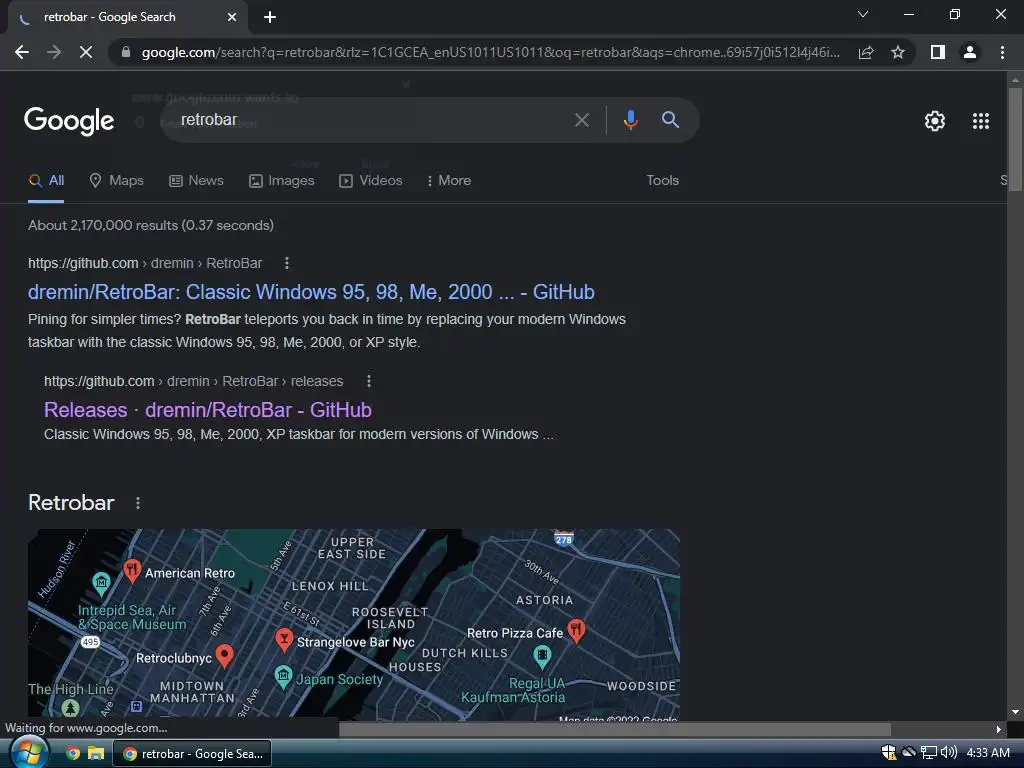The image size is (1024, 768).
Task: Open the Windows Start orb
Action: (x=28, y=752)
